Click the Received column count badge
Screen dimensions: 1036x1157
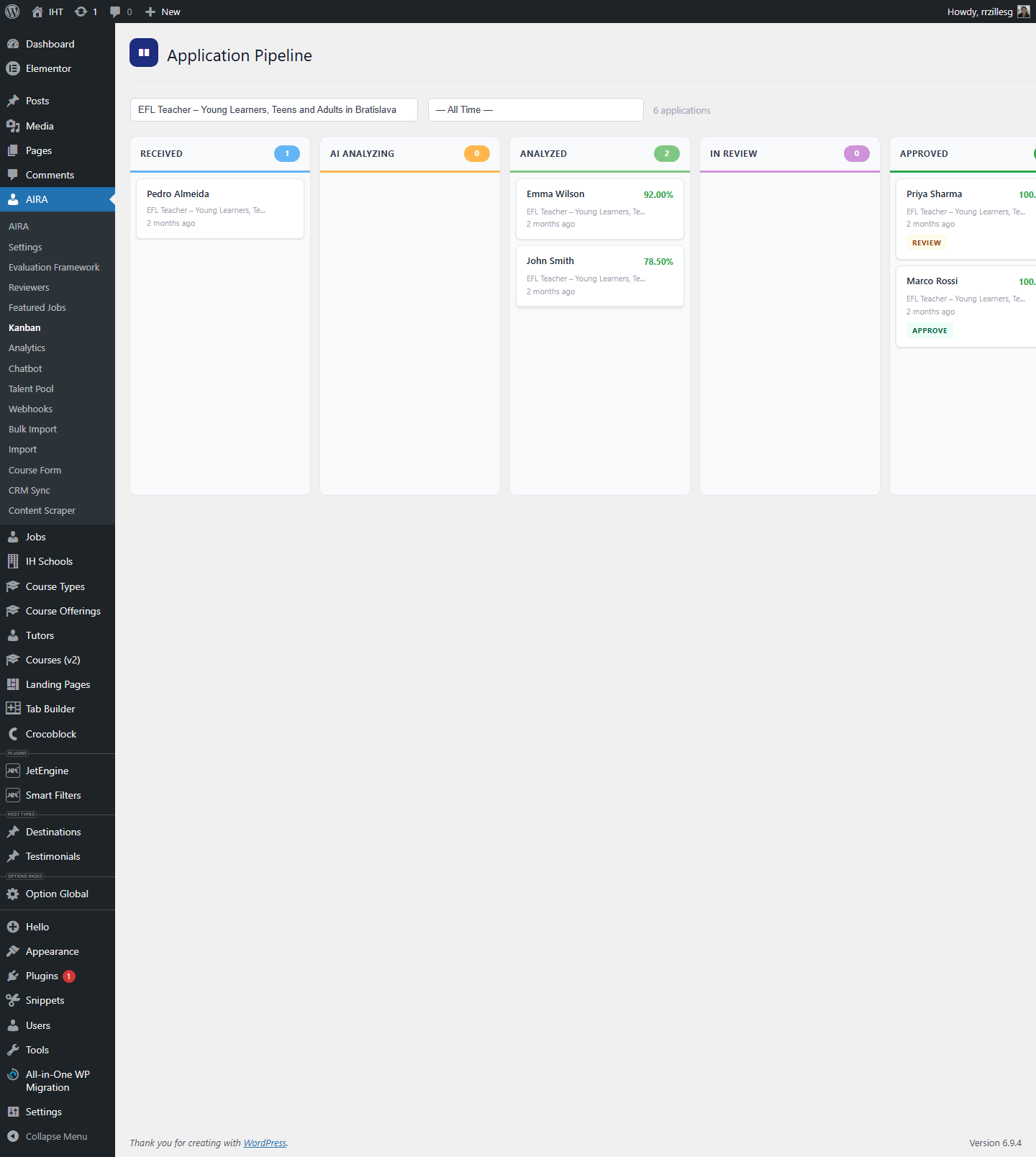click(287, 153)
